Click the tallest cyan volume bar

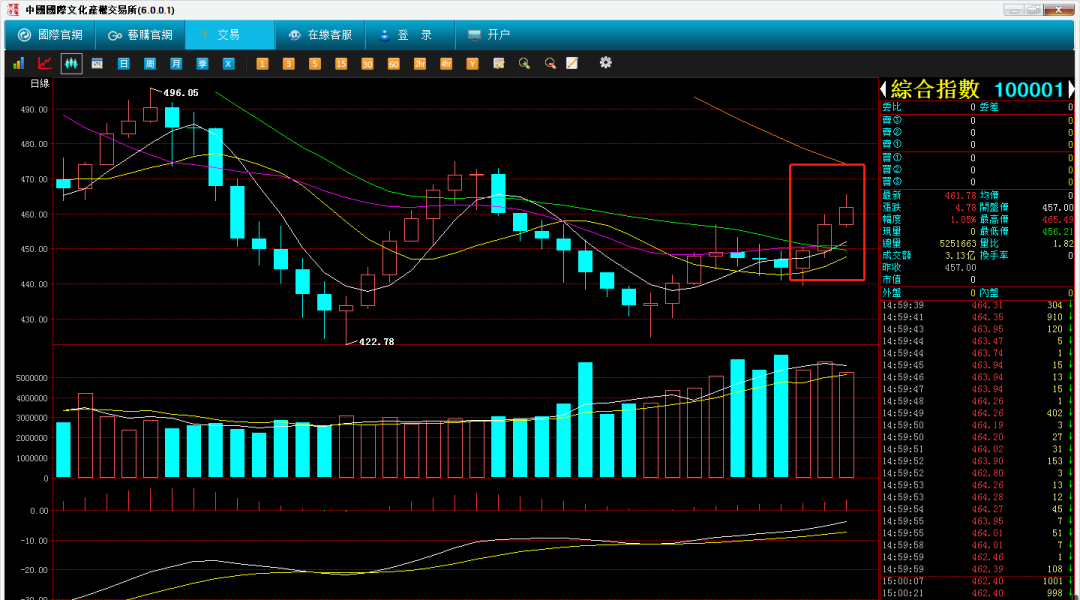781,416
